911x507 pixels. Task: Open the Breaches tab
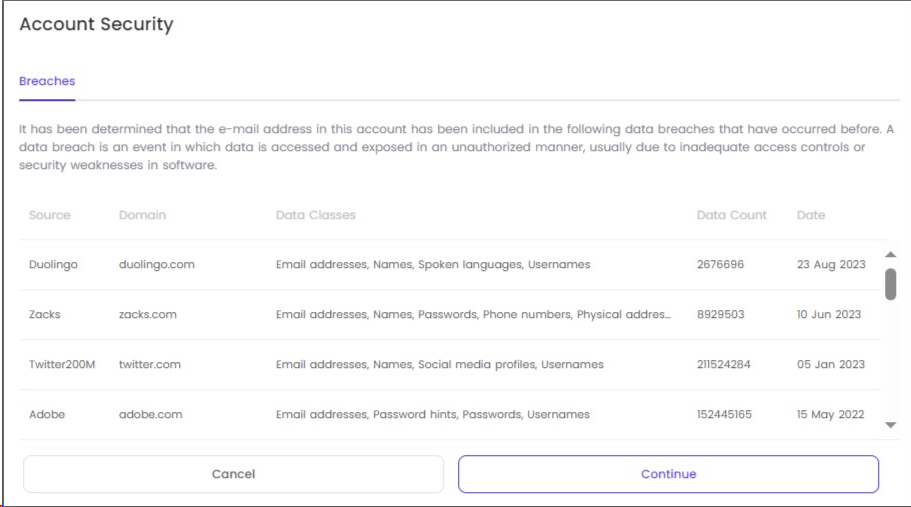click(x=47, y=81)
